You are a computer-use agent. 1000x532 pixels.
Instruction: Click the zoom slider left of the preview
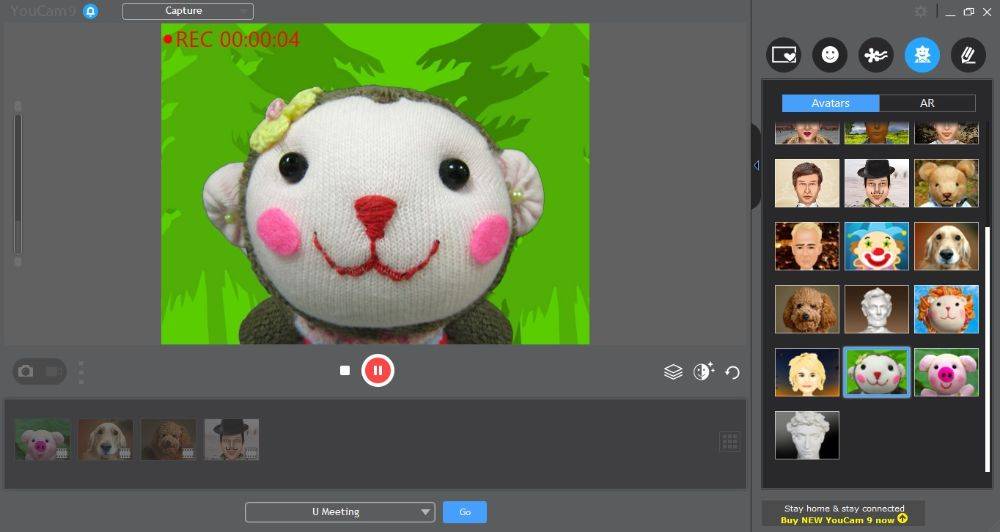pos(17,183)
